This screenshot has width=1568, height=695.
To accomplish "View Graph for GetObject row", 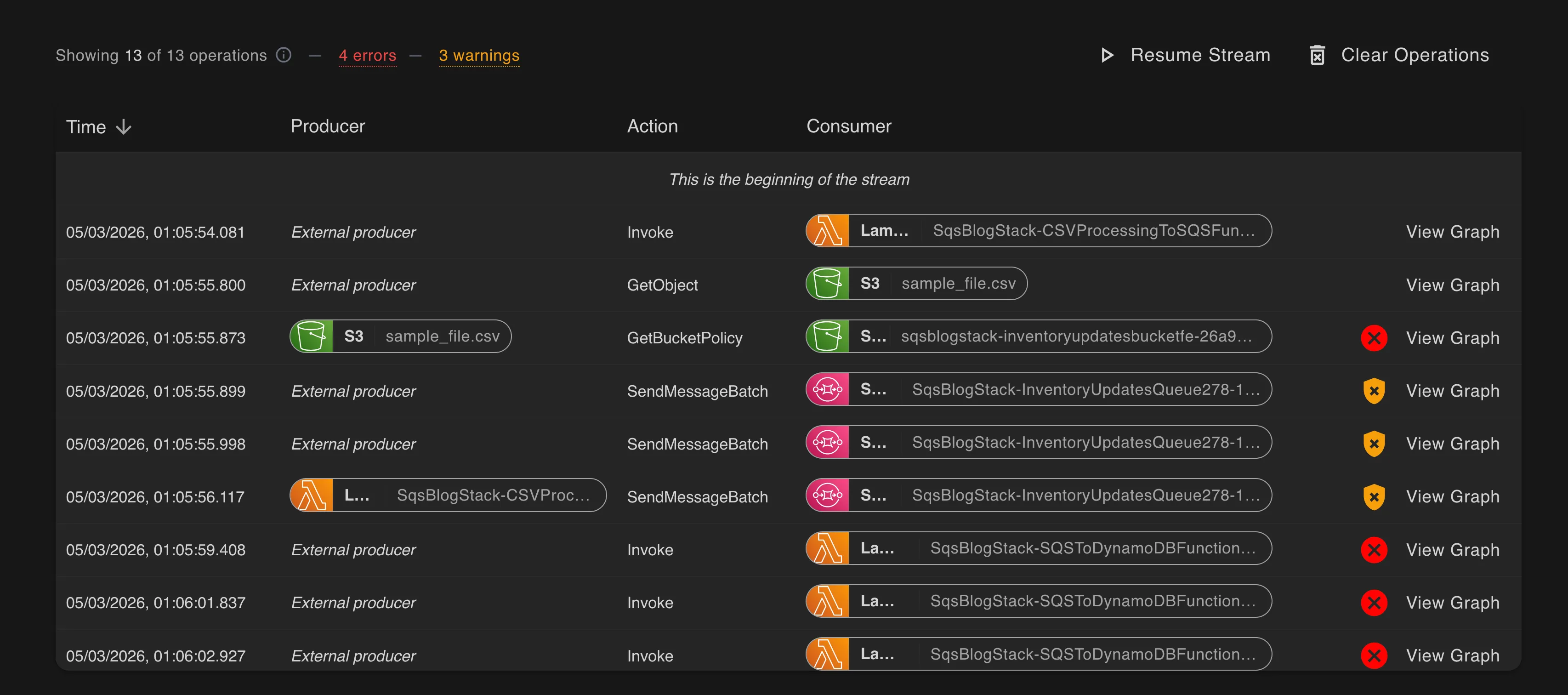I will (1452, 285).
